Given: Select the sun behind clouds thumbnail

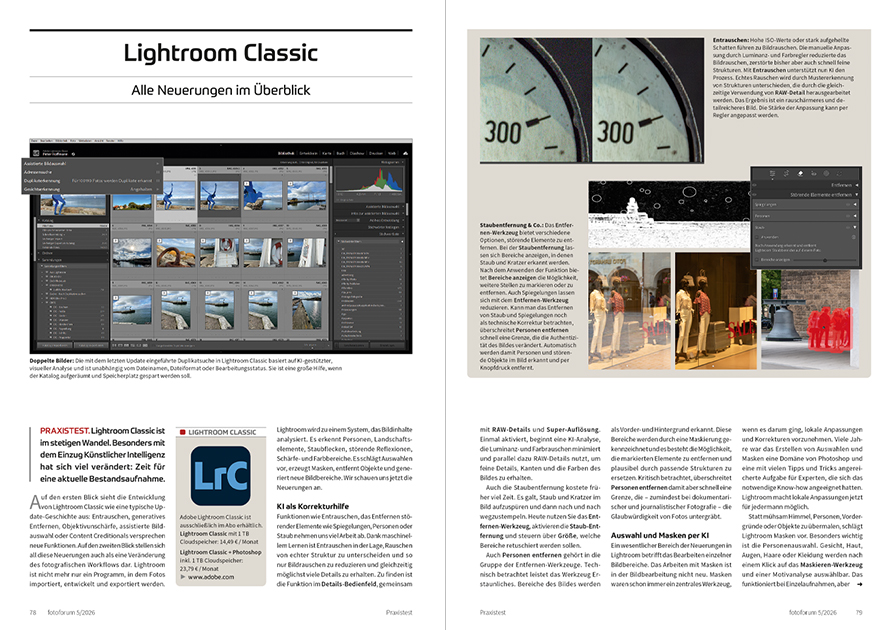Looking at the screenshot, I should click(132, 253).
